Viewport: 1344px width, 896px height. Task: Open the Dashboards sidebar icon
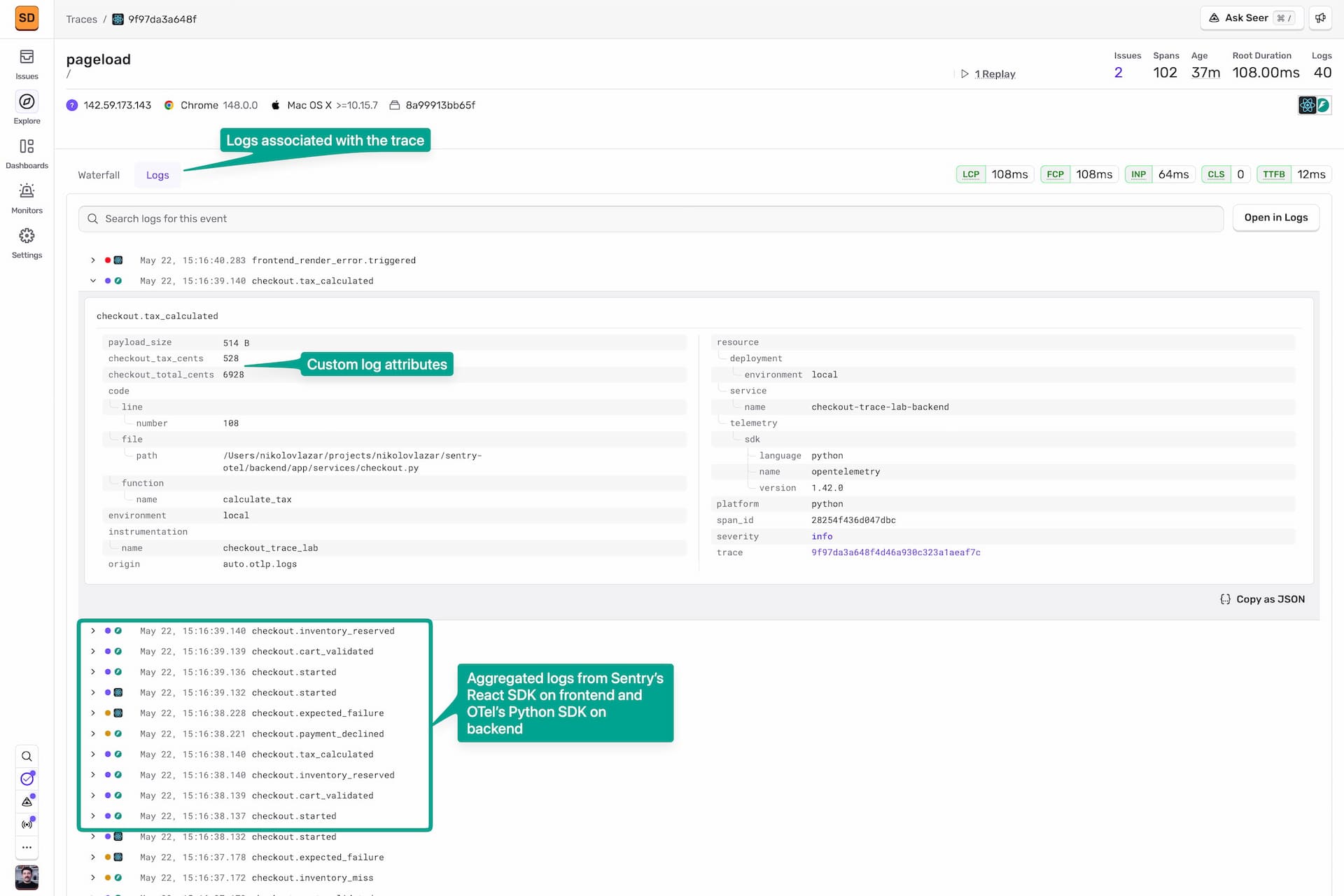[x=27, y=146]
